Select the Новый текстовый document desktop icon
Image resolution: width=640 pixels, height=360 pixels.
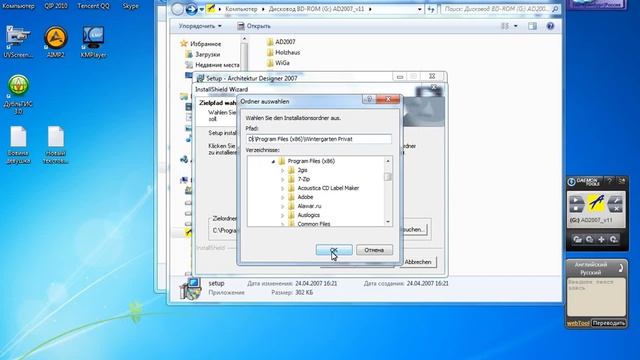(x=56, y=145)
